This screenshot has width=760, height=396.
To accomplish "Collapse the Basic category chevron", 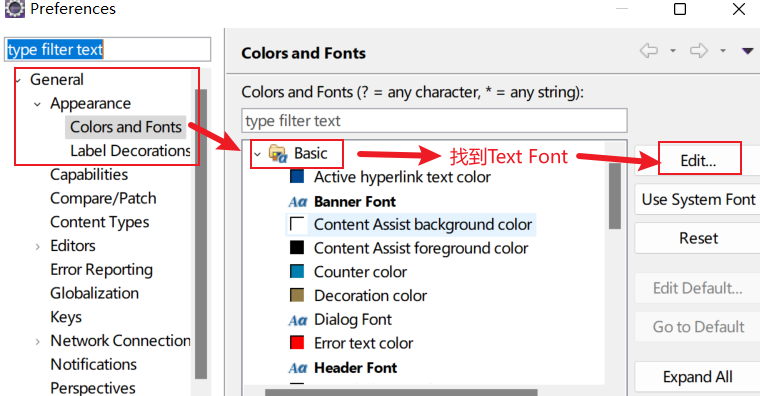I will pyautogui.click(x=257, y=155).
